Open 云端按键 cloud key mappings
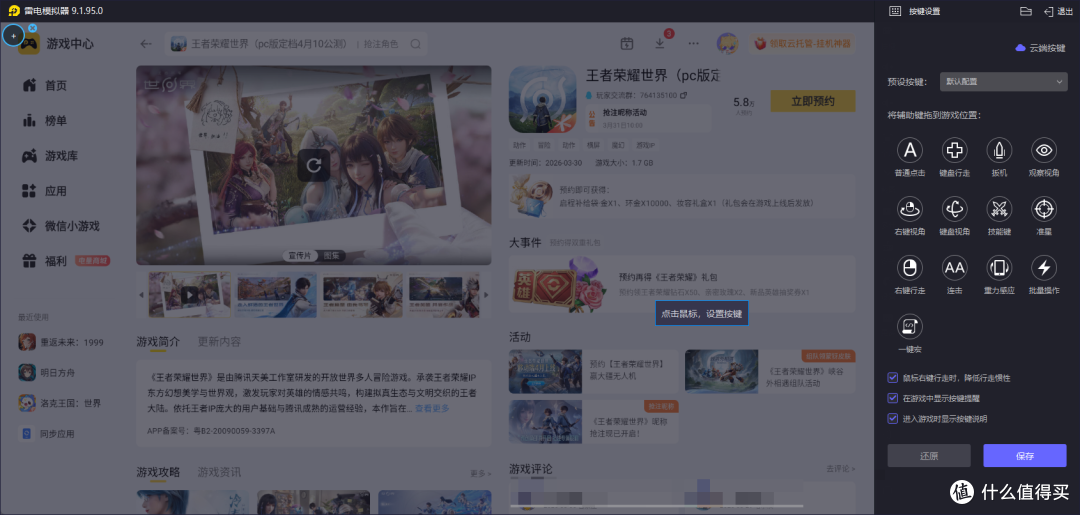Viewport: 1080px width, 515px height. click(x=1040, y=48)
